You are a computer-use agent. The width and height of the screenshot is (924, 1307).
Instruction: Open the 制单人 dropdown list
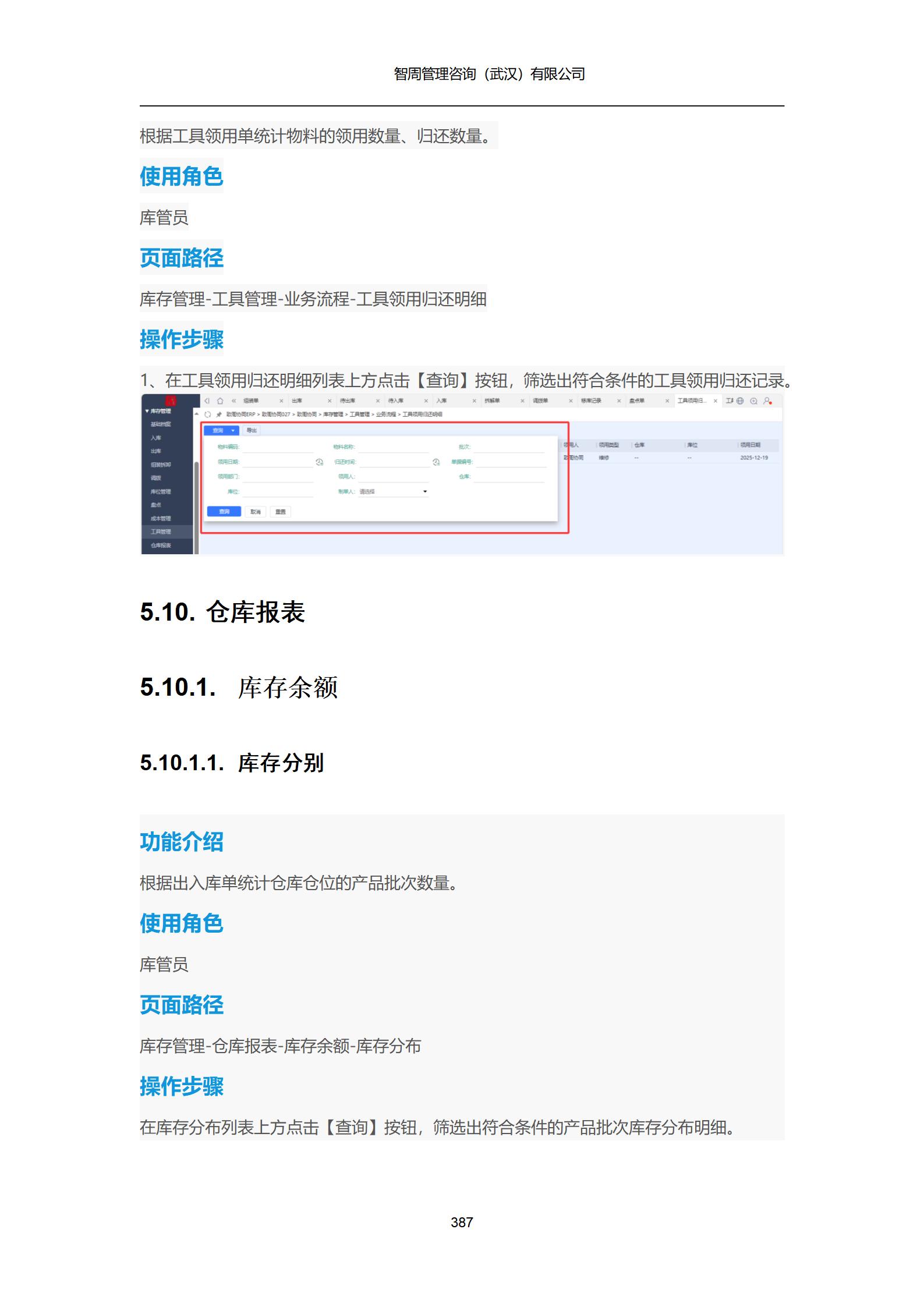pyautogui.click(x=425, y=492)
